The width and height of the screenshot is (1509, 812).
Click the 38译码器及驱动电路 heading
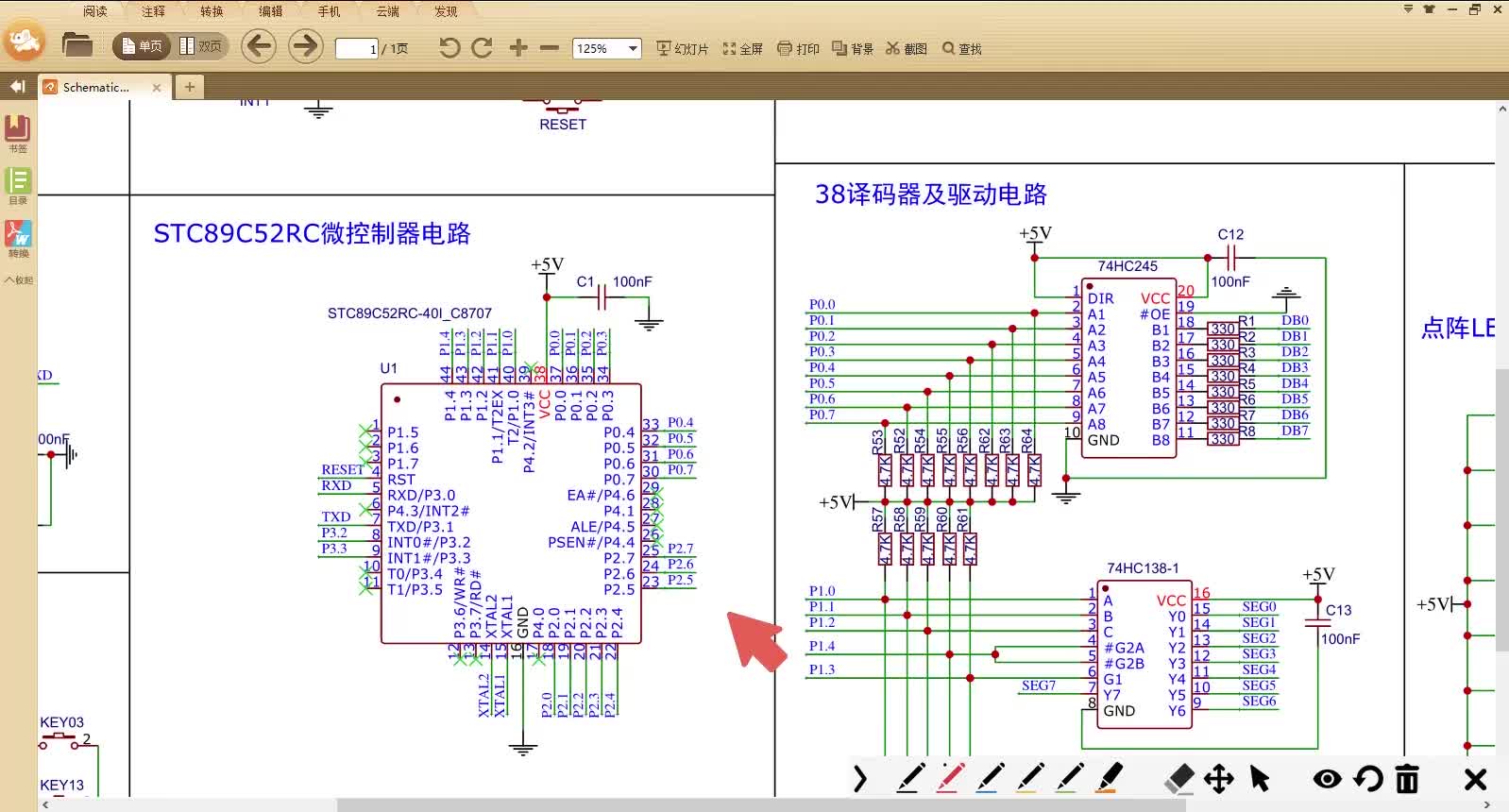click(x=931, y=195)
